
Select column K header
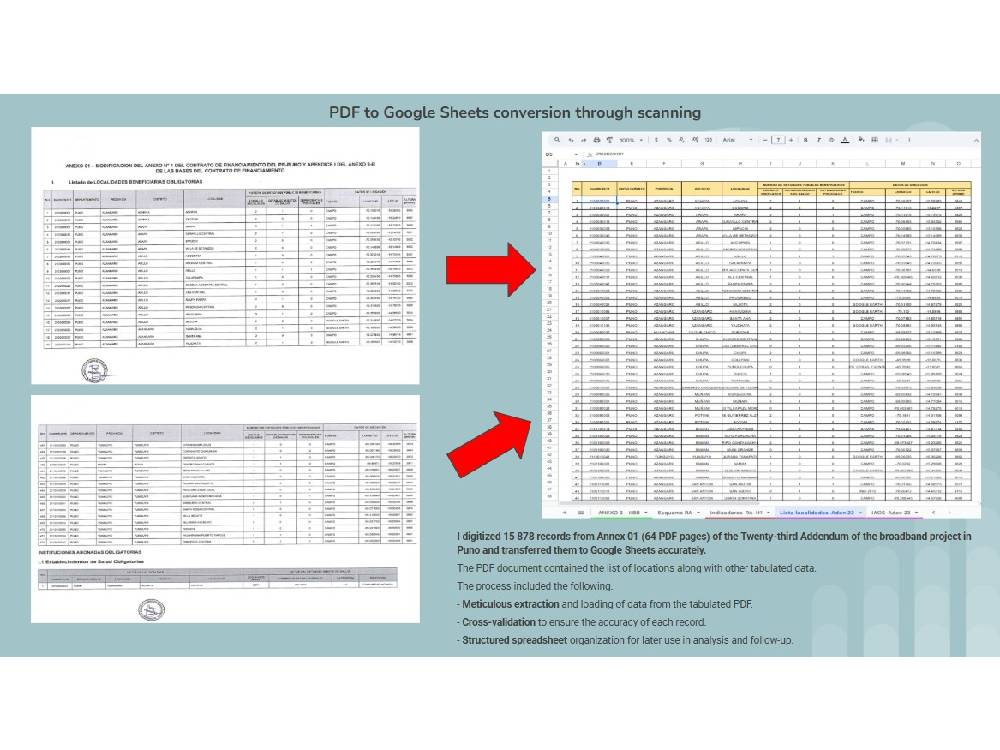coord(833,164)
